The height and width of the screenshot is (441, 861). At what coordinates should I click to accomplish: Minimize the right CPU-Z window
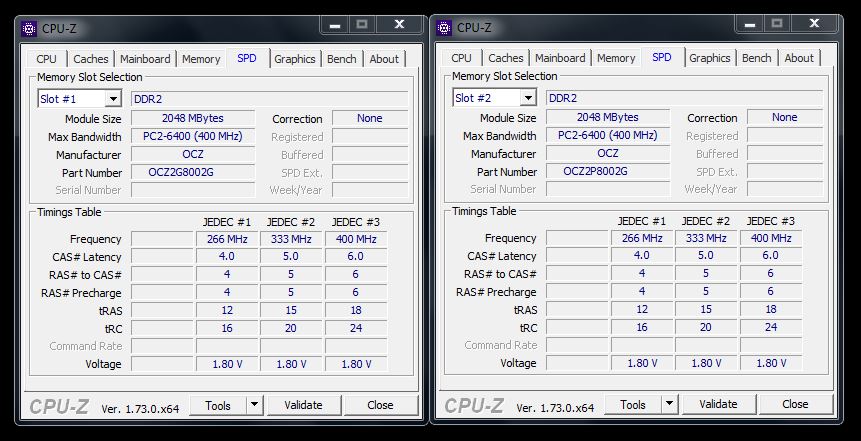coord(751,24)
